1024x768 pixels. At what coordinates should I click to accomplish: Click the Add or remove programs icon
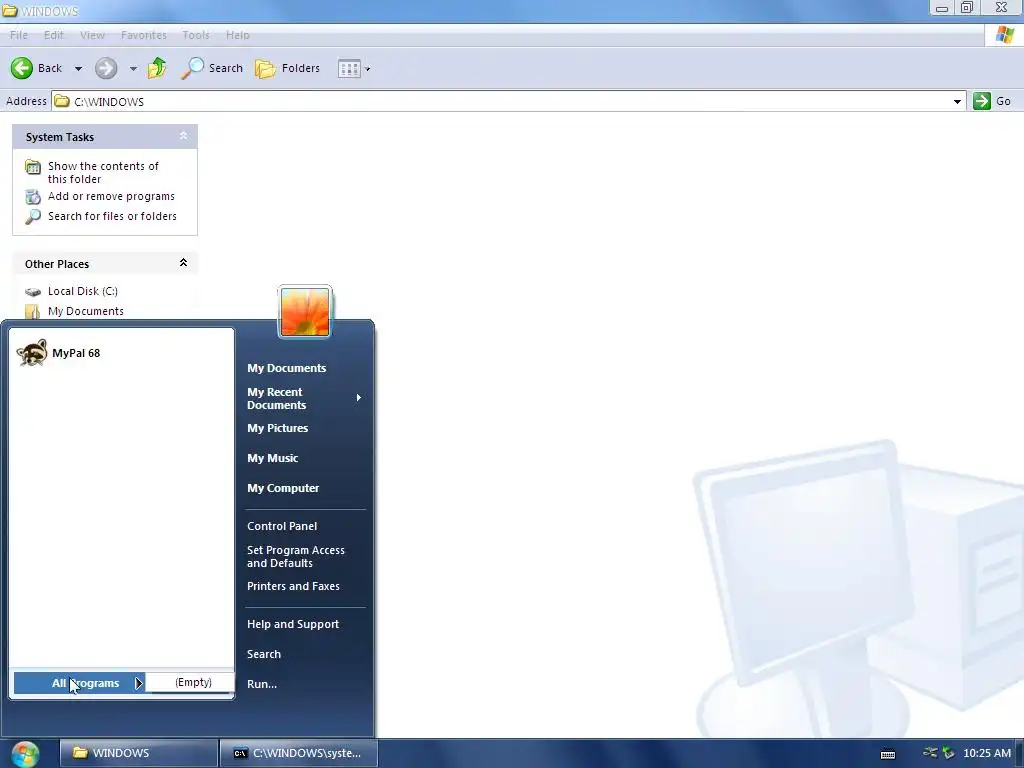pyautogui.click(x=33, y=197)
